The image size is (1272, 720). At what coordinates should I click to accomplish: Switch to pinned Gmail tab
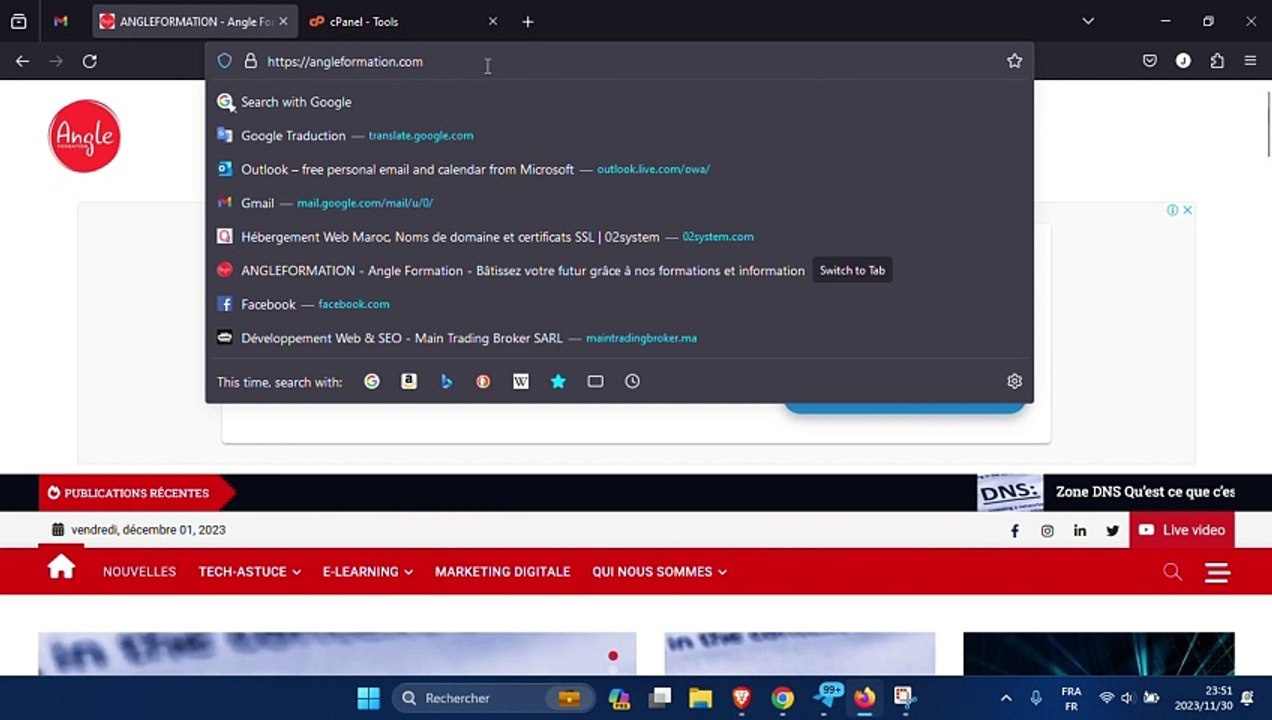pyautogui.click(x=61, y=21)
